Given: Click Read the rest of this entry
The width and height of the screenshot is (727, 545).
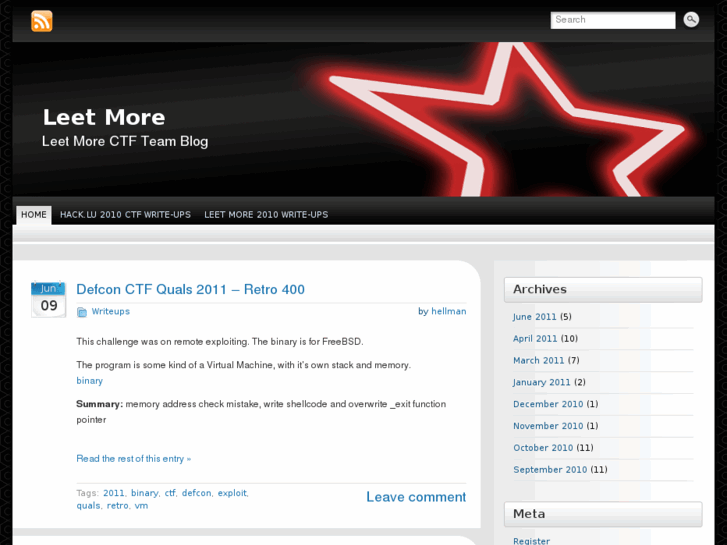Looking at the screenshot, I should (134, 459).
